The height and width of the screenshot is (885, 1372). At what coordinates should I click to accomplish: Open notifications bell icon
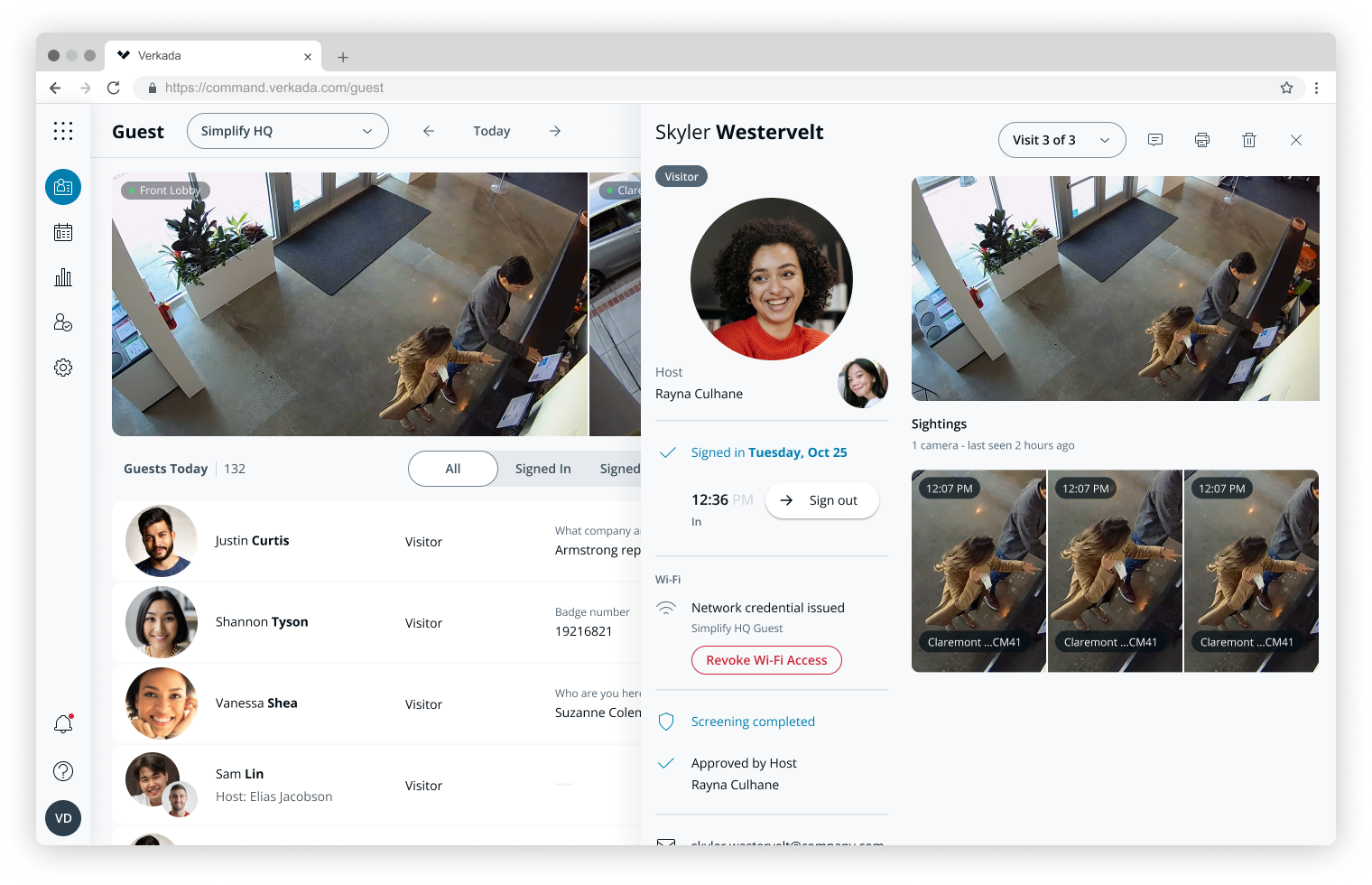(63, 724)
